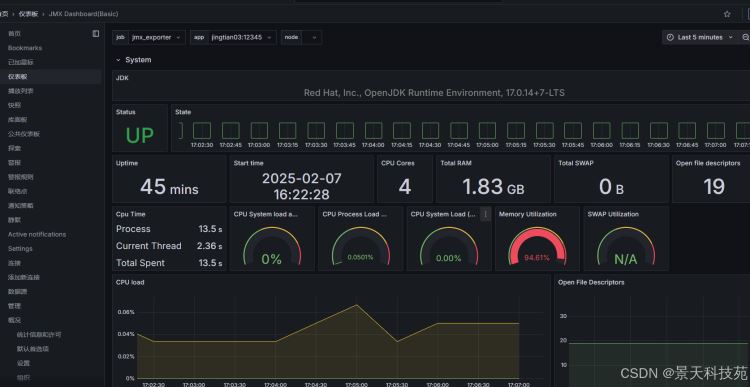Click the 17:05:00 state timeline block
Image resolution: width=750 pixels, height=387 pixels.
487,131
